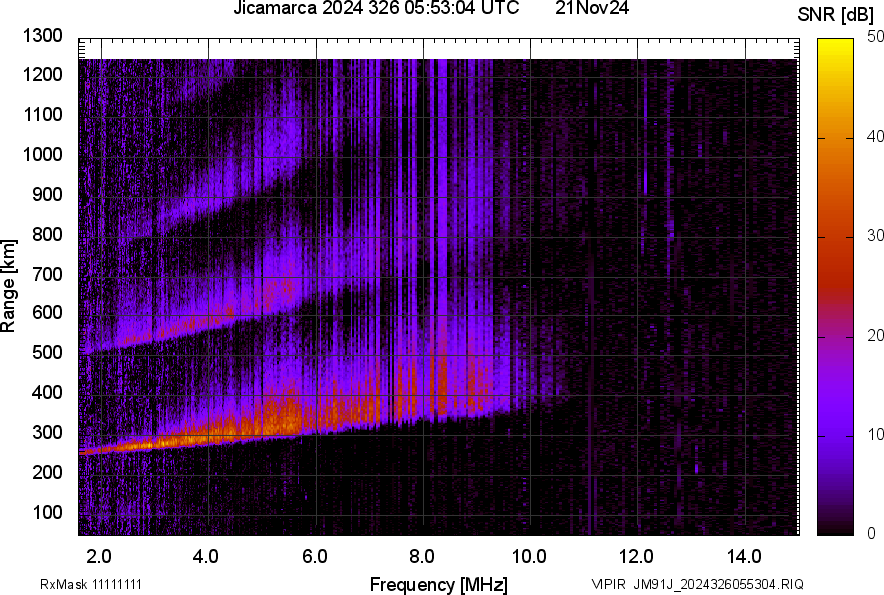The height and width of the screenshot is (595, 884).
Task: Click the range tick label '1300'
Action: pos(42,36)
